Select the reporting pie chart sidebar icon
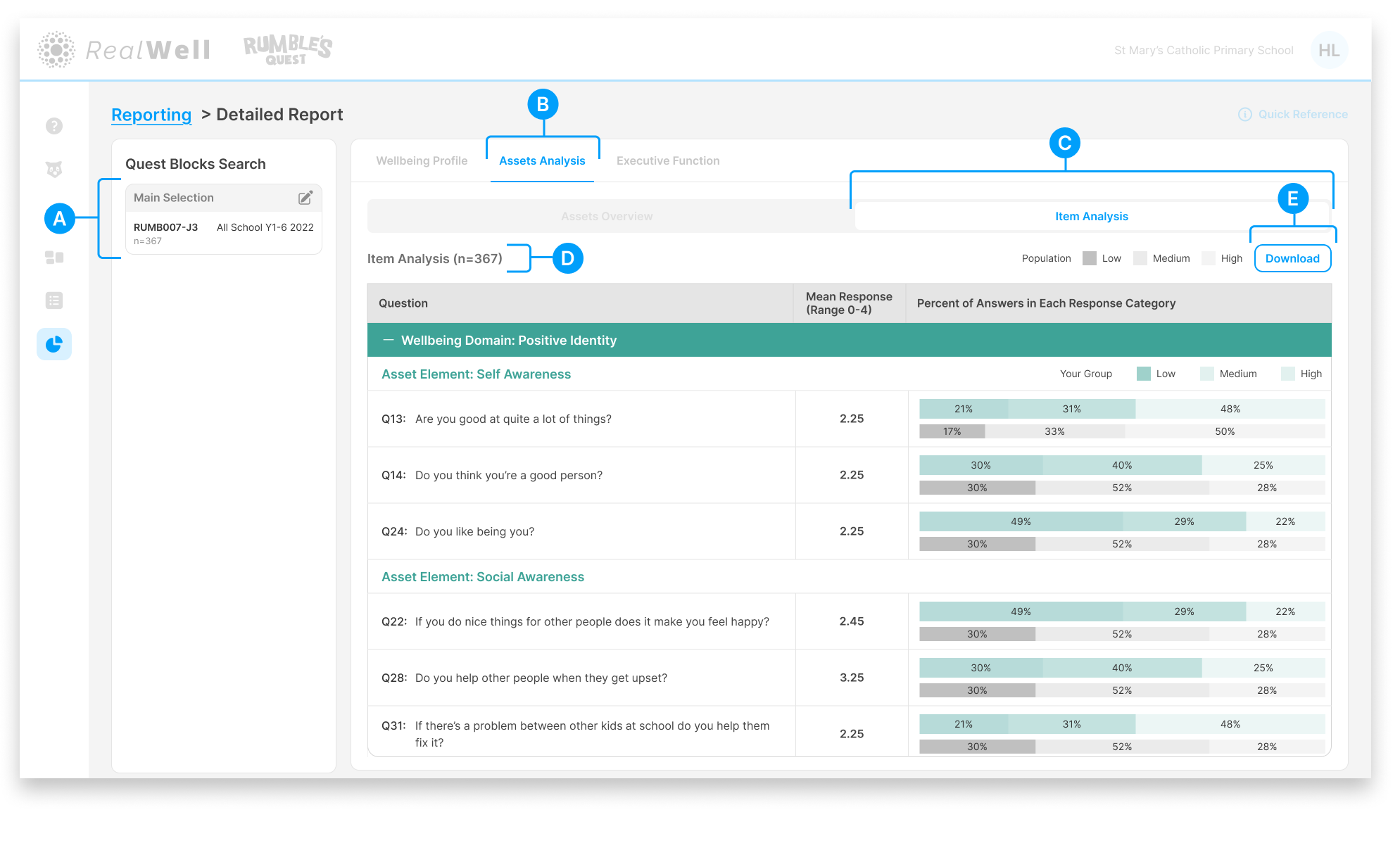 54,344
